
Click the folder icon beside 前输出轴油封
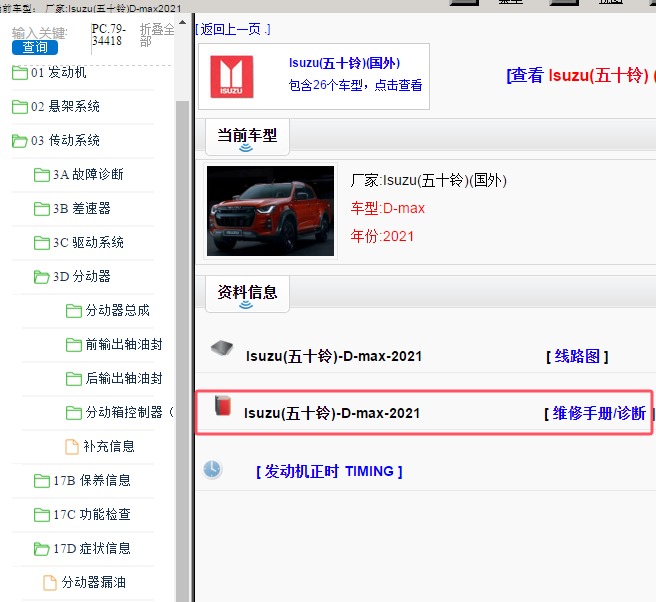point(74,345)
